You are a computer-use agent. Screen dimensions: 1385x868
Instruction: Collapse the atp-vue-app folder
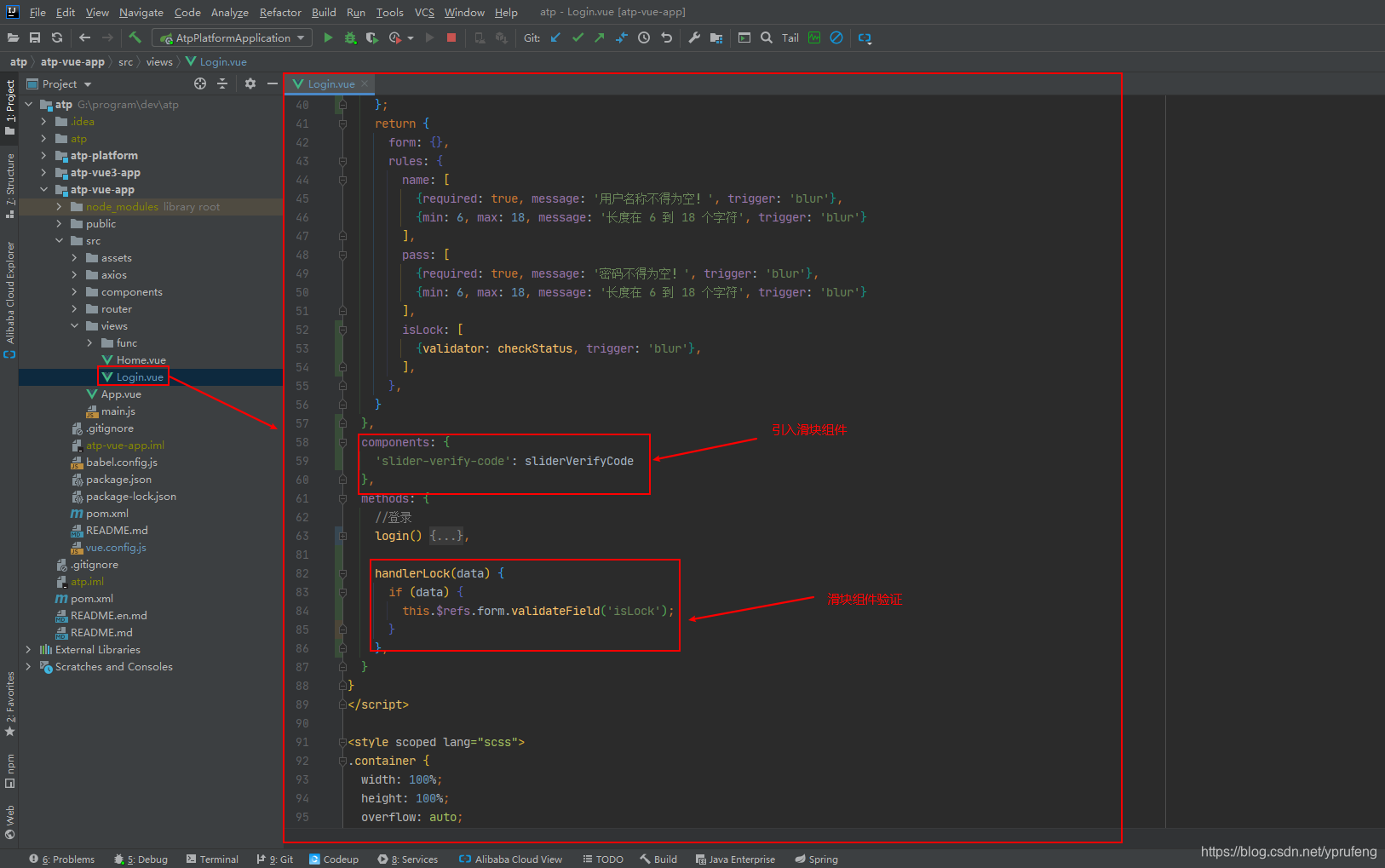pyautogui.click(x=43, y=189)
